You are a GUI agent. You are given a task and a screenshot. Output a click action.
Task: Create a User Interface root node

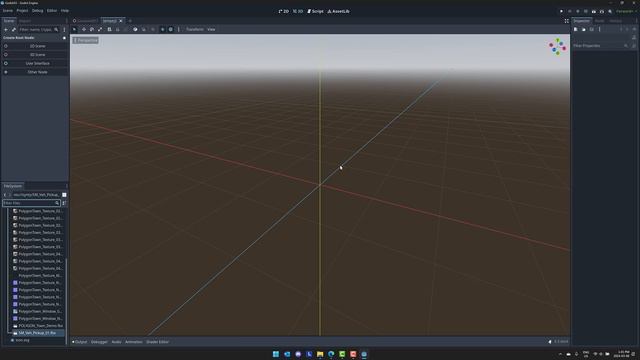tap(35, 63)
